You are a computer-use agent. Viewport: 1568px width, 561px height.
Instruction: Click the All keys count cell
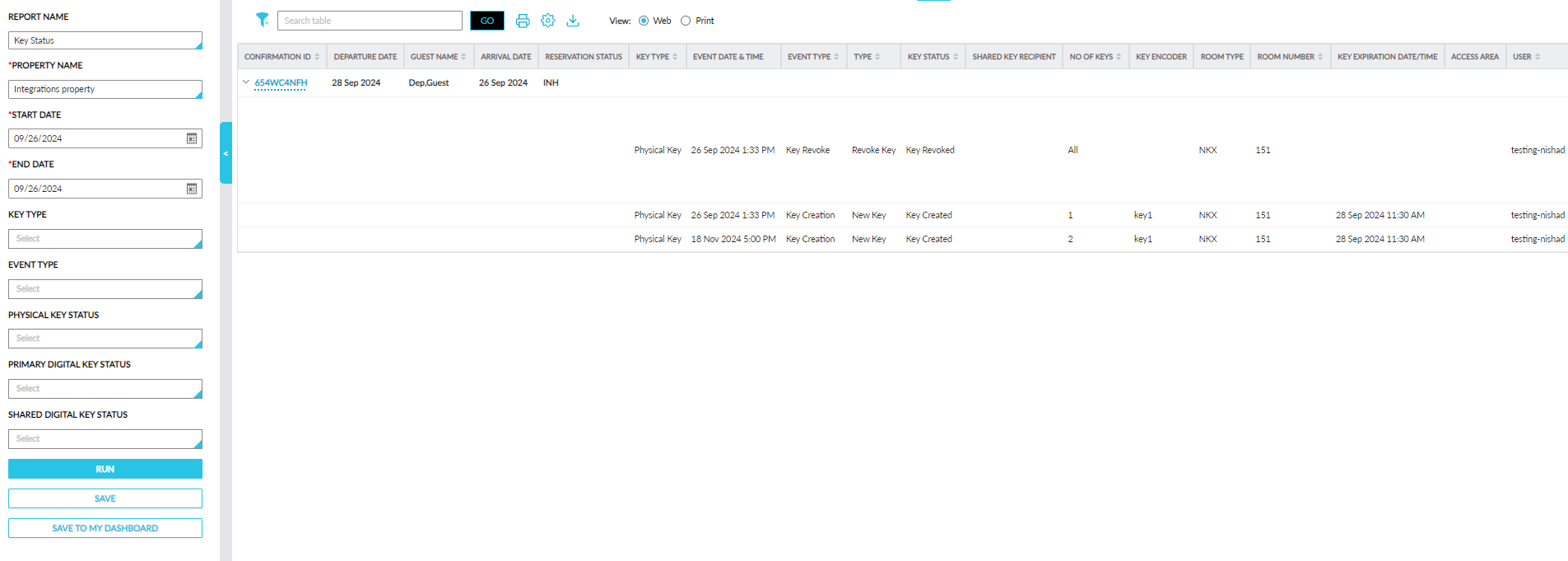[x=1072, y=150]
